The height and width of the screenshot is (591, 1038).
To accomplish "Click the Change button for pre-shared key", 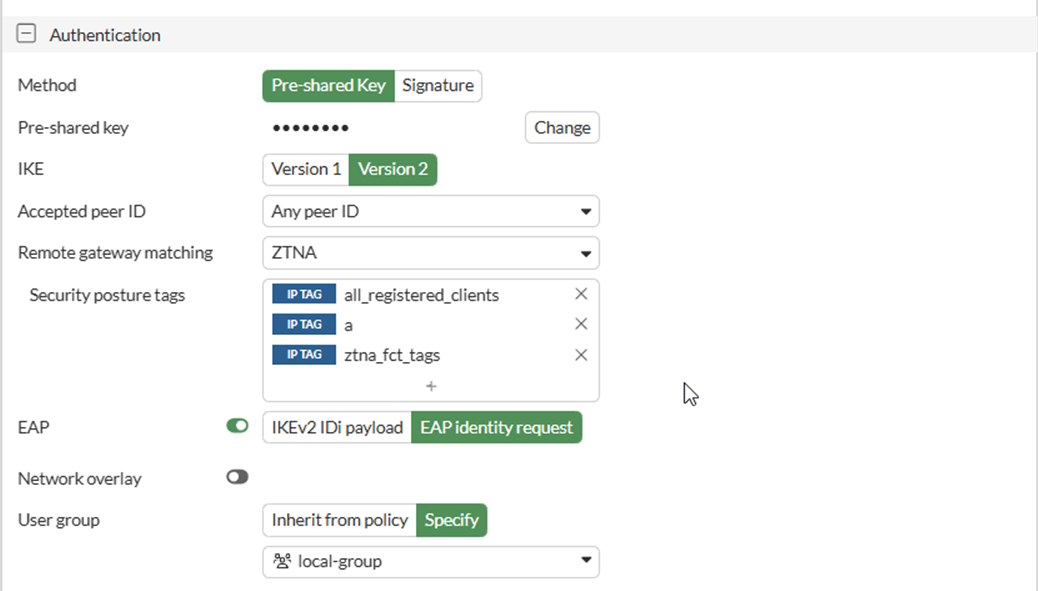I will 561,127.
